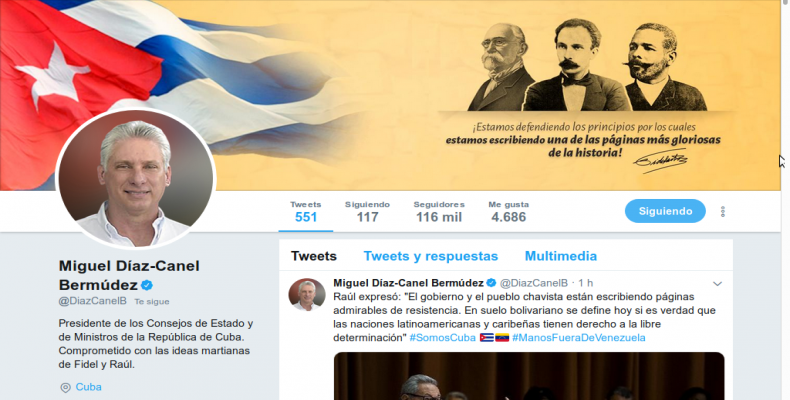Click the Venezuelan flag emoji in tweet
Viewport: 790px width, 400px height.
502,338
